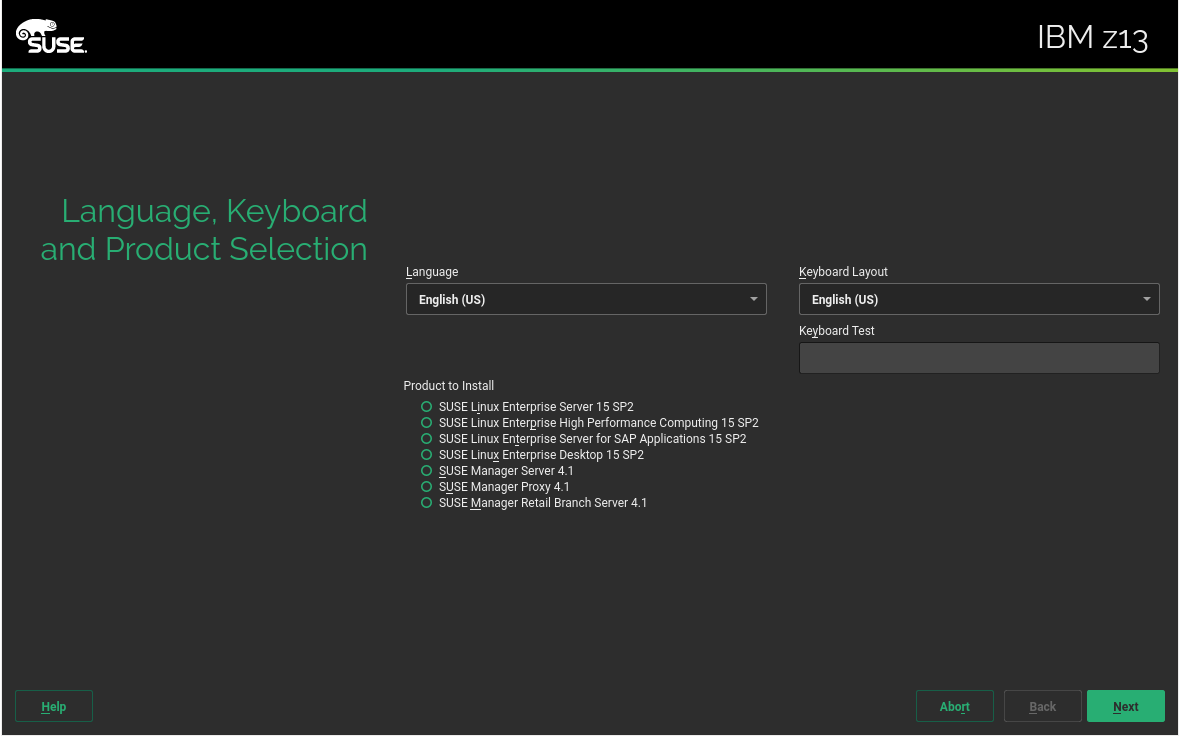Open the Keyboard Layout dropdown
Screen dimensions: 1179x736
click(x=979, y=299)
